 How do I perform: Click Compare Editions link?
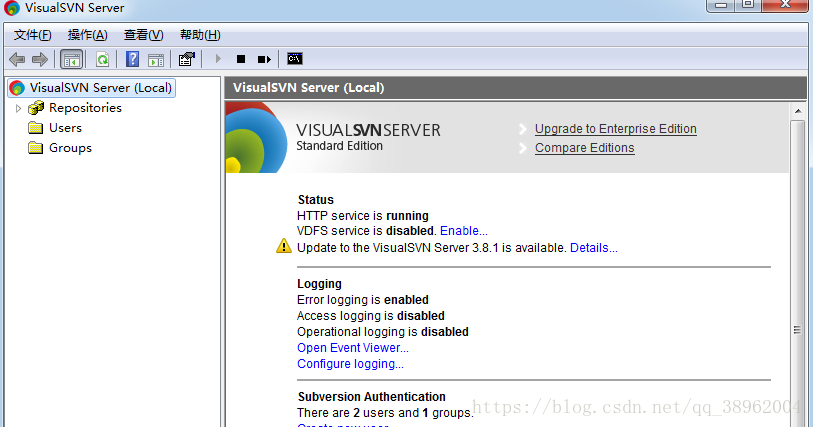pyautogui.click(x=584, y=148)
